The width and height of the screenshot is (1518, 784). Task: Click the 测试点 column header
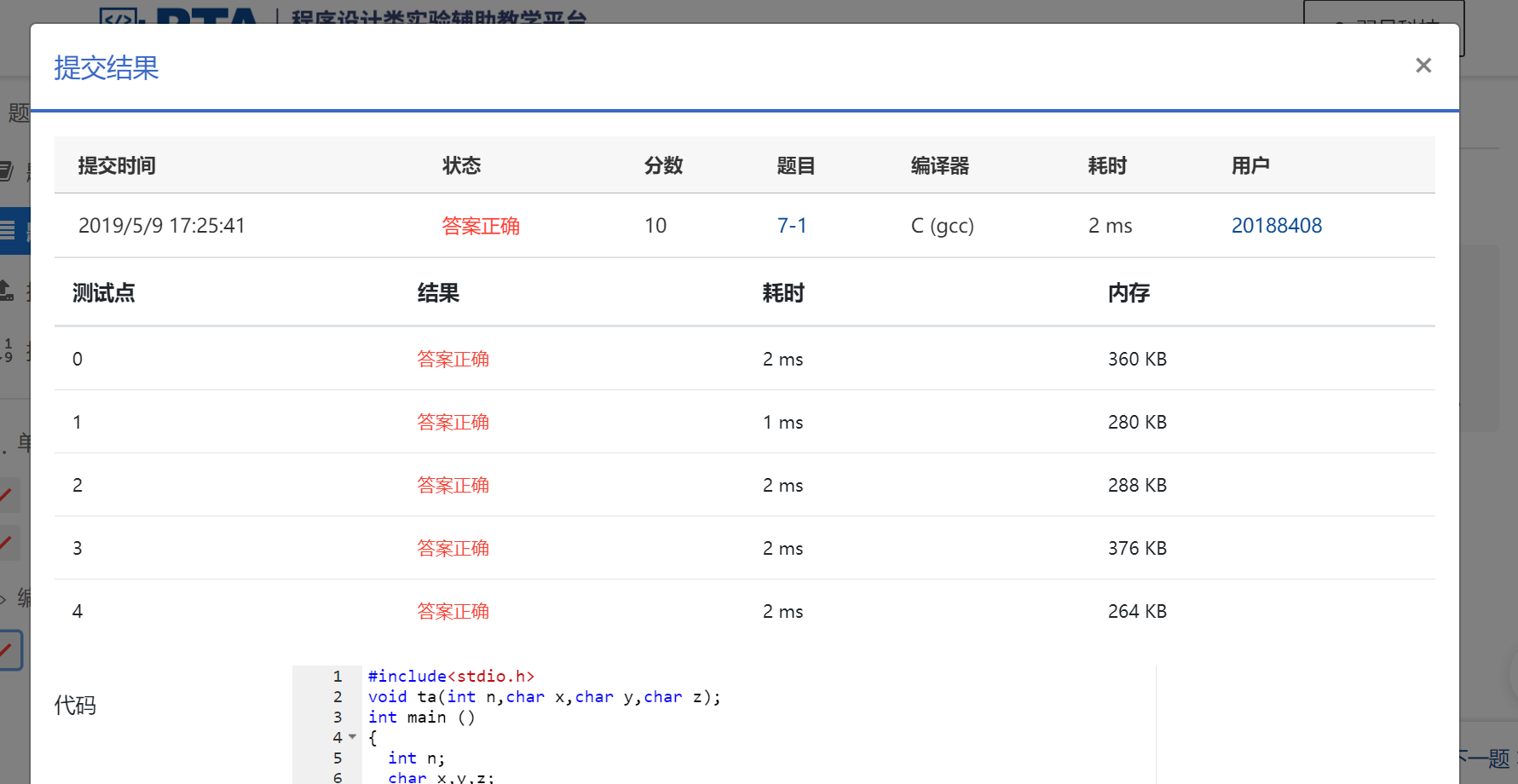[x=104, y=293]
